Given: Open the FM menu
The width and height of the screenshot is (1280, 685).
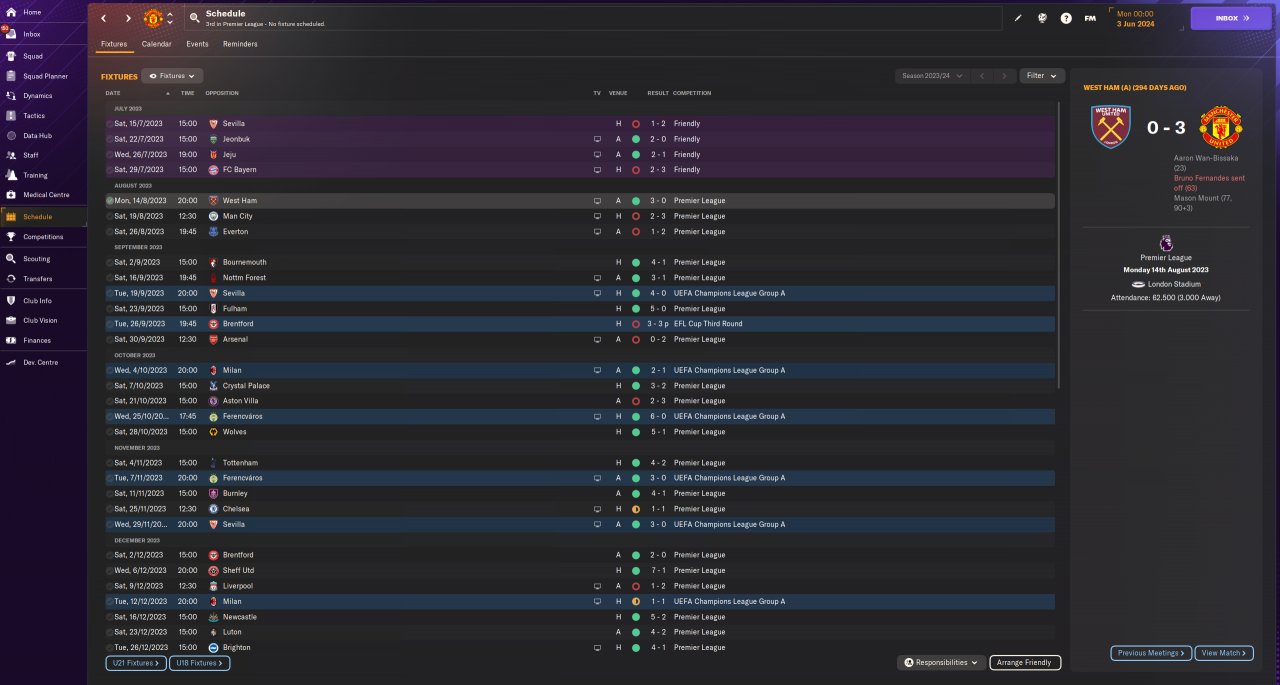Looking at the screenshot, I should (x=1090, y=18).
